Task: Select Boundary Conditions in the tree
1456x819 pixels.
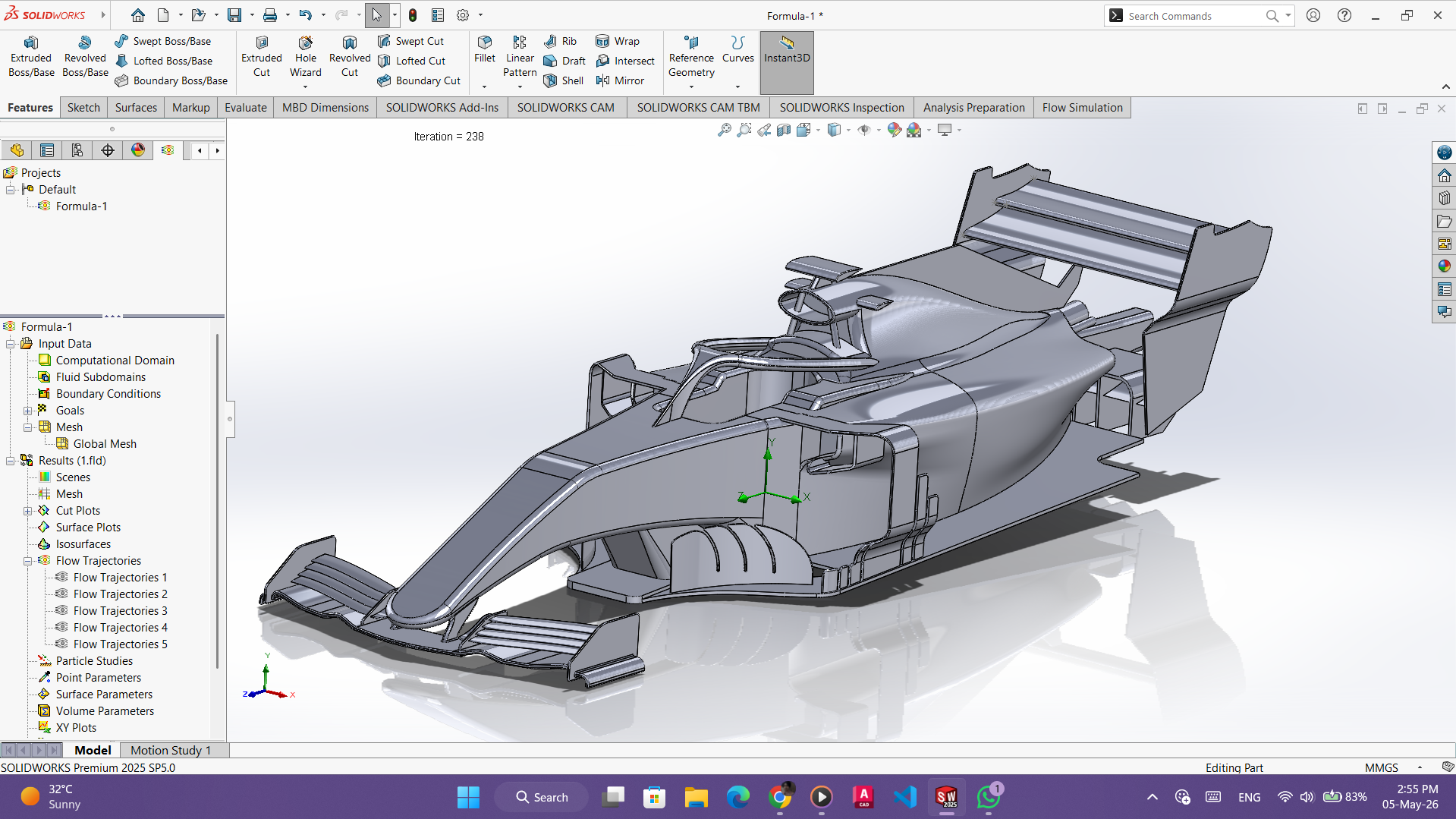Action: click(x=108, y=394)
